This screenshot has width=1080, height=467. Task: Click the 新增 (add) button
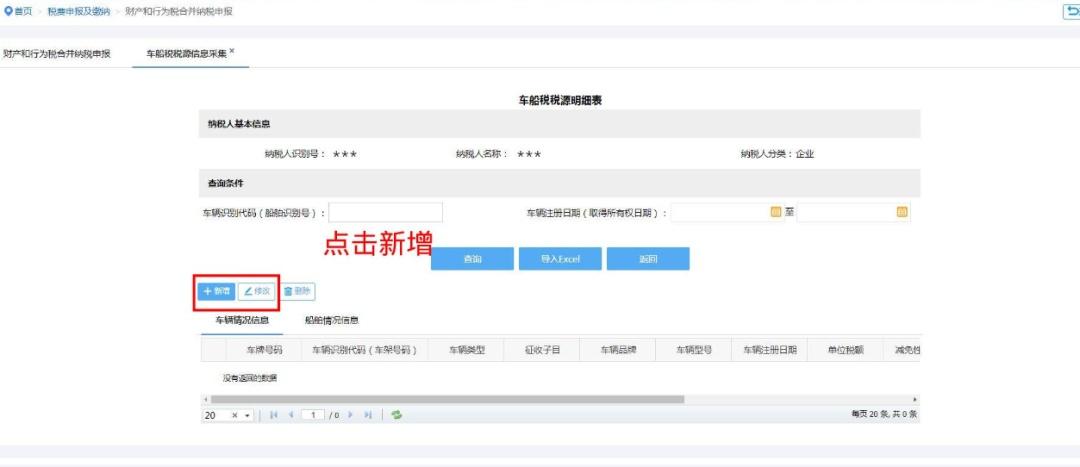tap(215, 291)
